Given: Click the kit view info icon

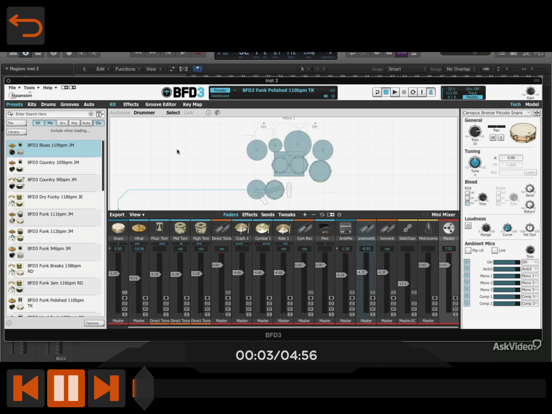Looking at the screenshot, I should coord(208,113).
